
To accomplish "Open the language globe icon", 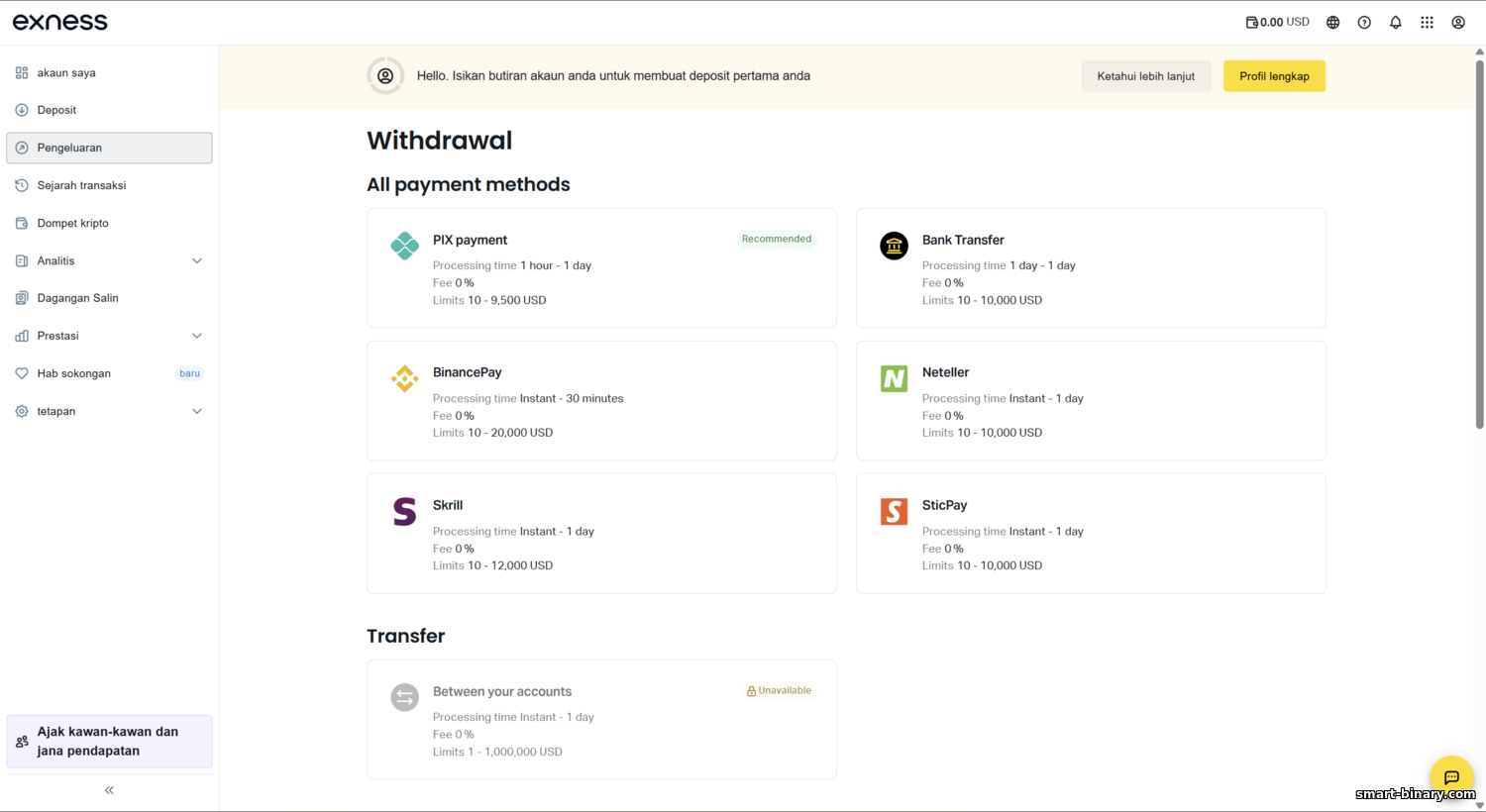I will tap(1332, 22).
